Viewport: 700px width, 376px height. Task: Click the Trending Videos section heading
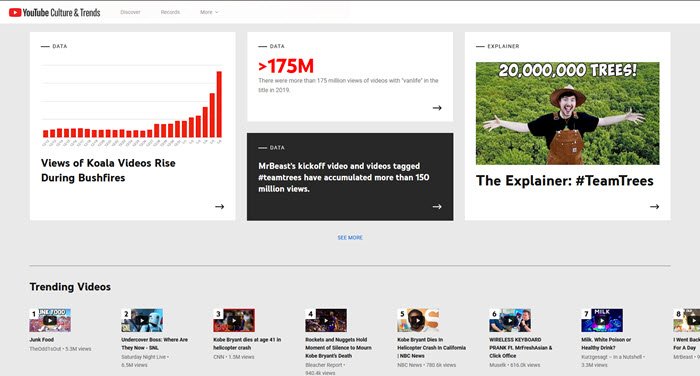[70, 287]
